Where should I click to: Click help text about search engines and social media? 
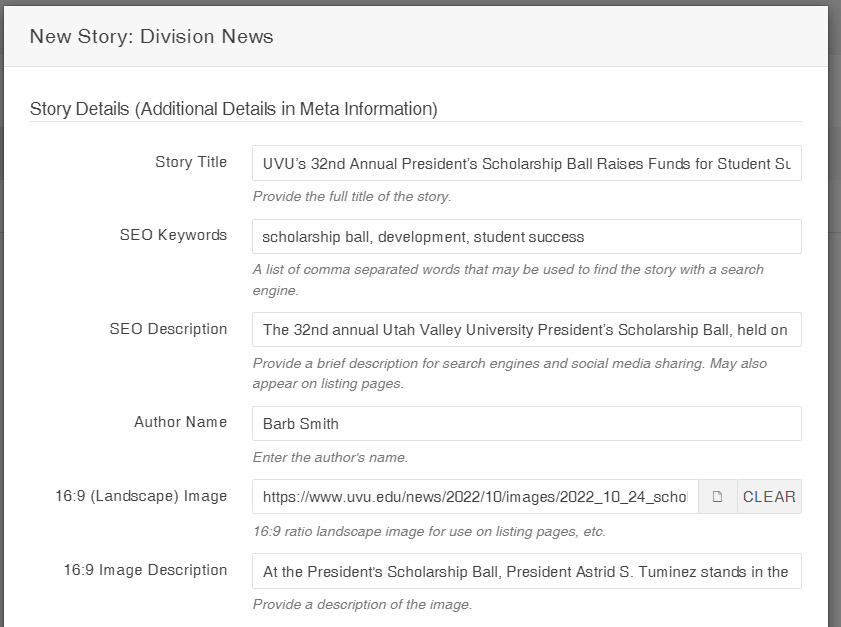click(x=510, y=373)
